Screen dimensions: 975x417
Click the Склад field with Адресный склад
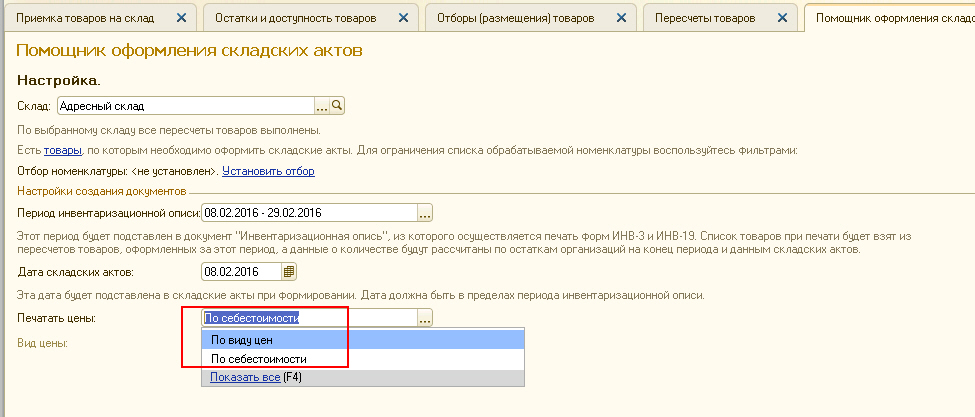[186, 106]
